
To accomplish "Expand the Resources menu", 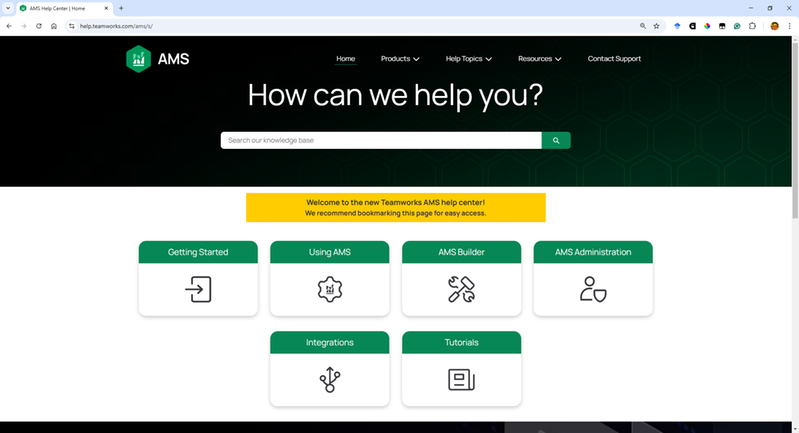I will [540, 59].
